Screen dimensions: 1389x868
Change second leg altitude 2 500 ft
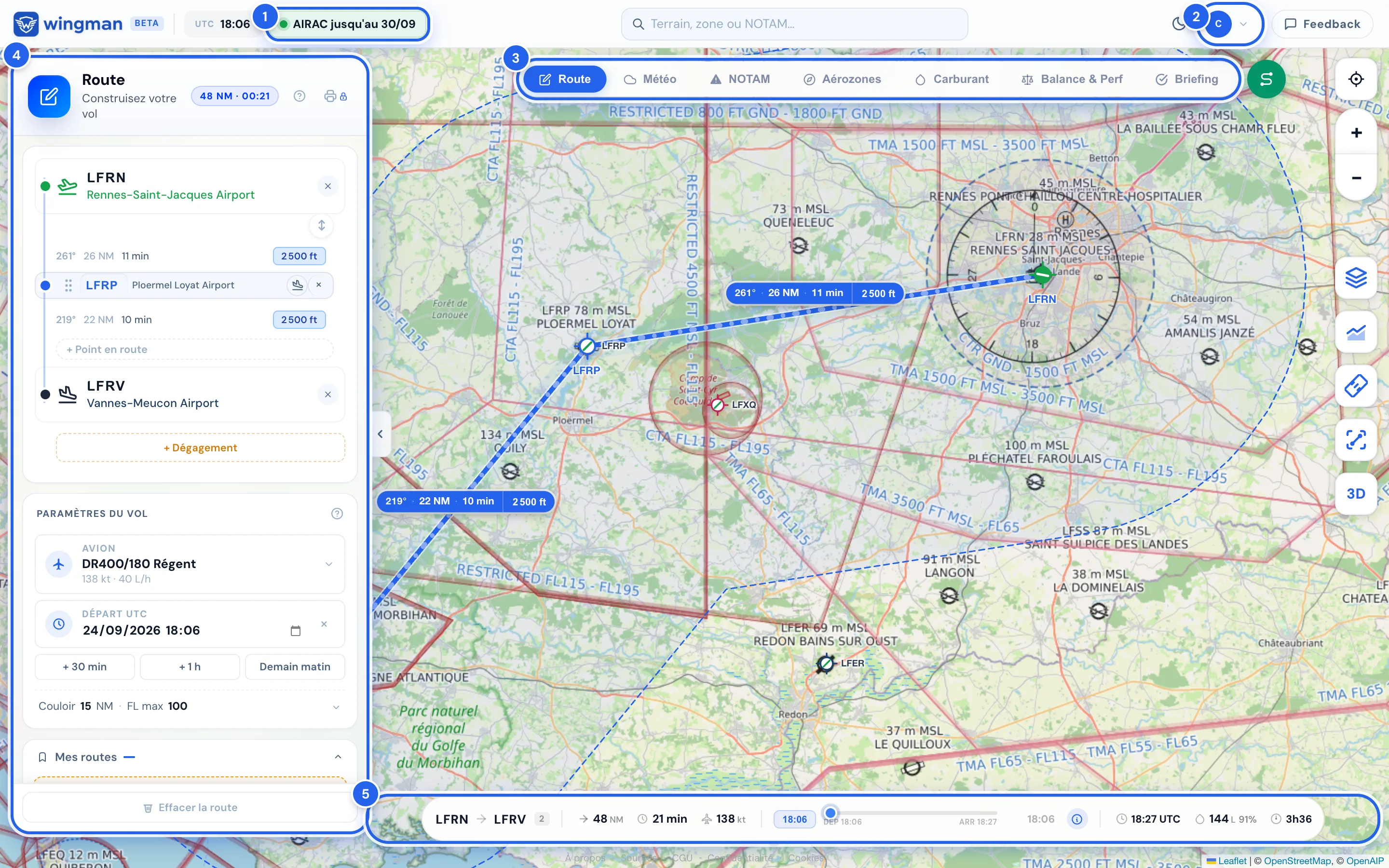299,320
